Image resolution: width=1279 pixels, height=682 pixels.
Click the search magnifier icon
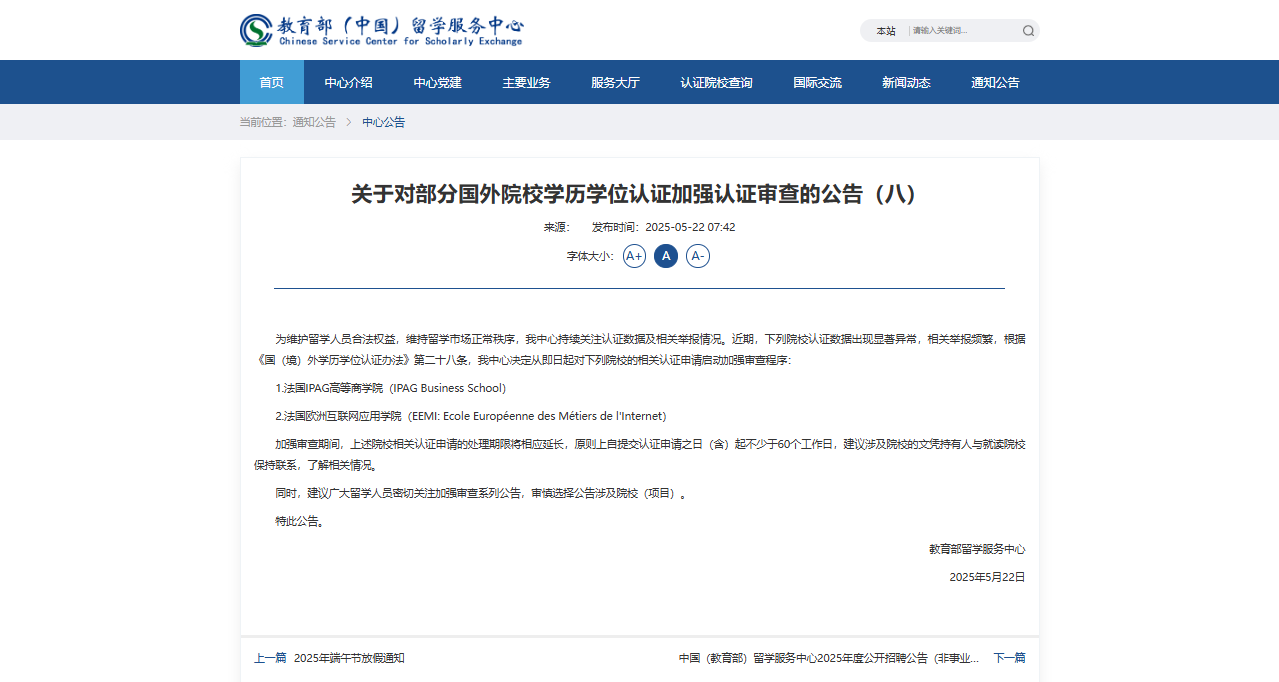1028,31
